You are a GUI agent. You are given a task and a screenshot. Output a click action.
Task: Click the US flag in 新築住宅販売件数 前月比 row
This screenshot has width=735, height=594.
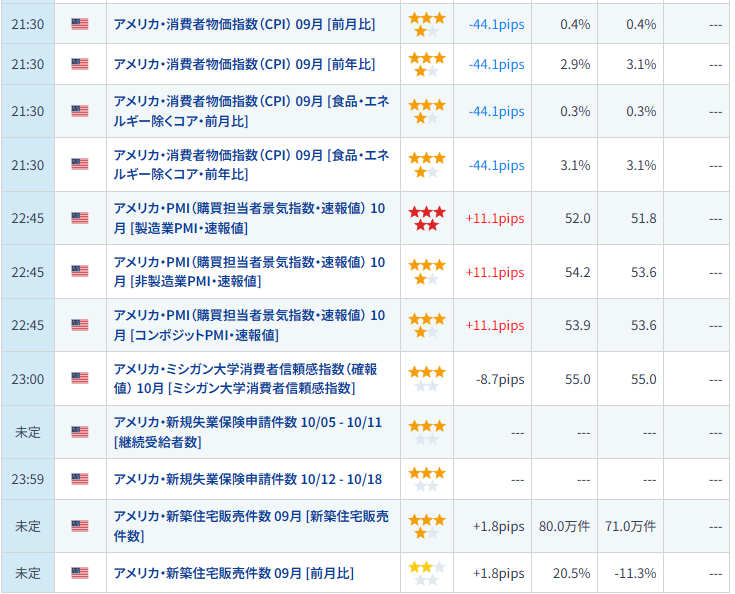click(80, 573)
